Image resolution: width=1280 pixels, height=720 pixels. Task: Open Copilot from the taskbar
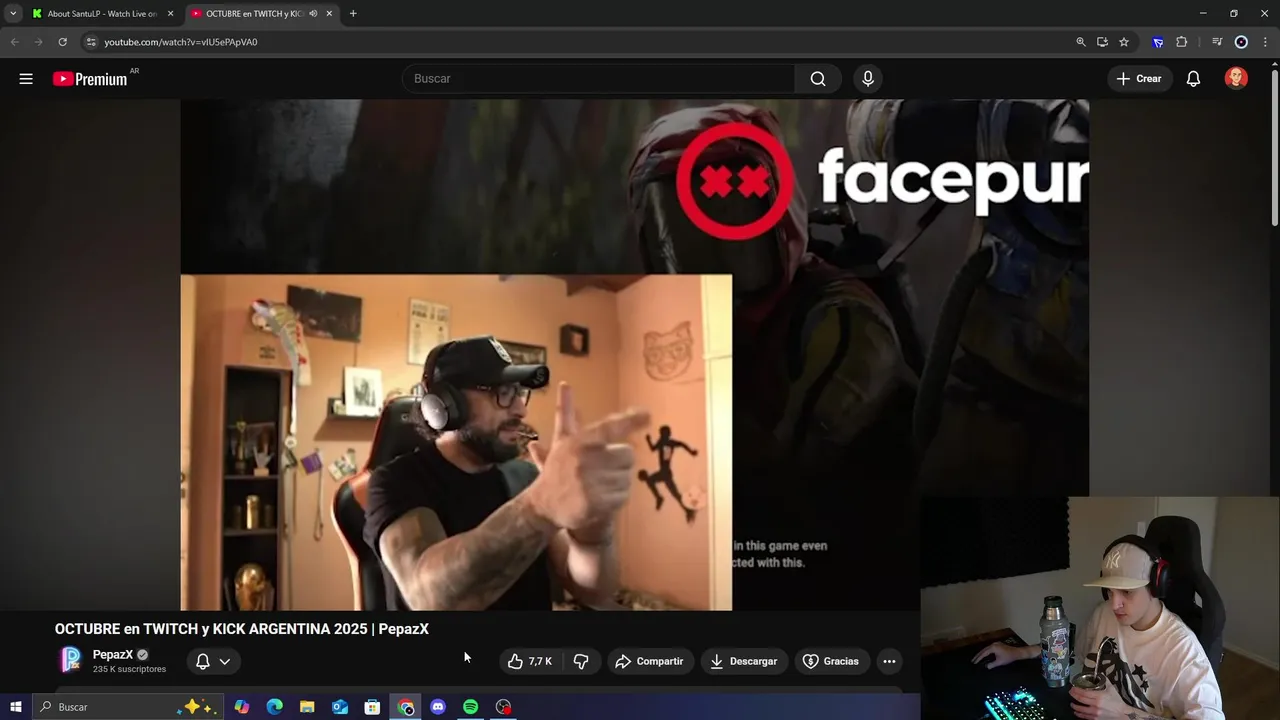pyautogui.click(x=242, y=707)
